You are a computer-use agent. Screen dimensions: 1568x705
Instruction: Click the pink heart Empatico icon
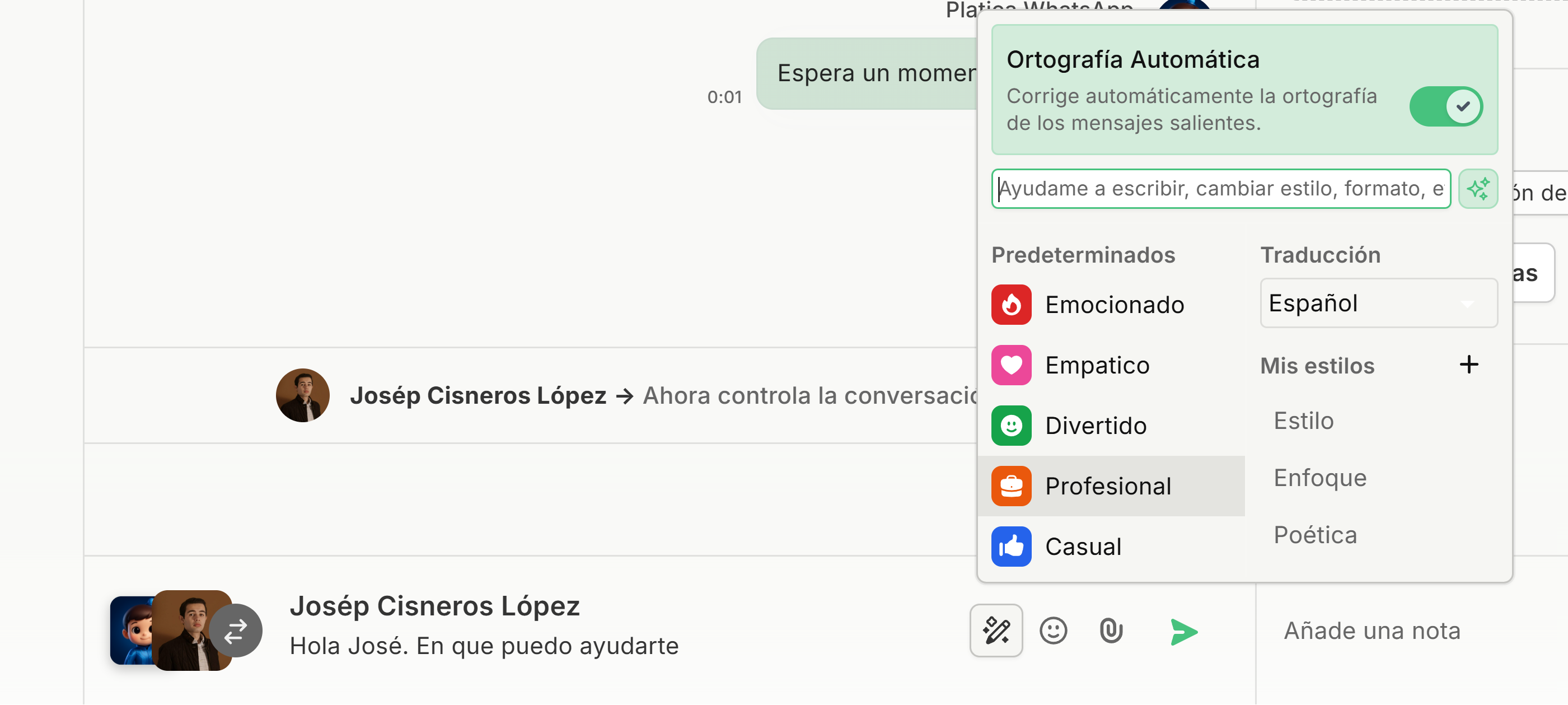1011,365
